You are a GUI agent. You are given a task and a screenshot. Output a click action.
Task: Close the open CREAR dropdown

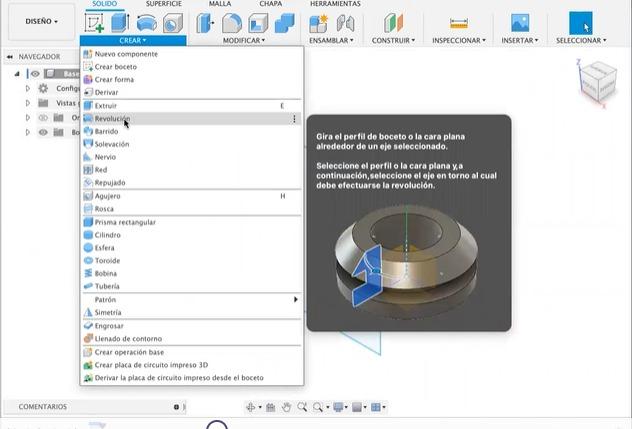pyautogui.click(x=133, y=40)
